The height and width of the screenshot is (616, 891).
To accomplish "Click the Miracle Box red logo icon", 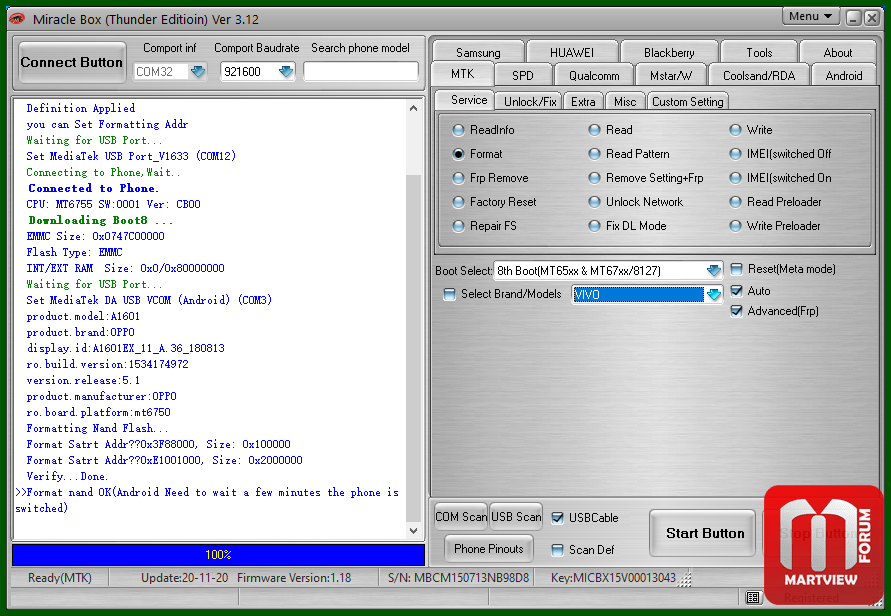I will 17,19.
